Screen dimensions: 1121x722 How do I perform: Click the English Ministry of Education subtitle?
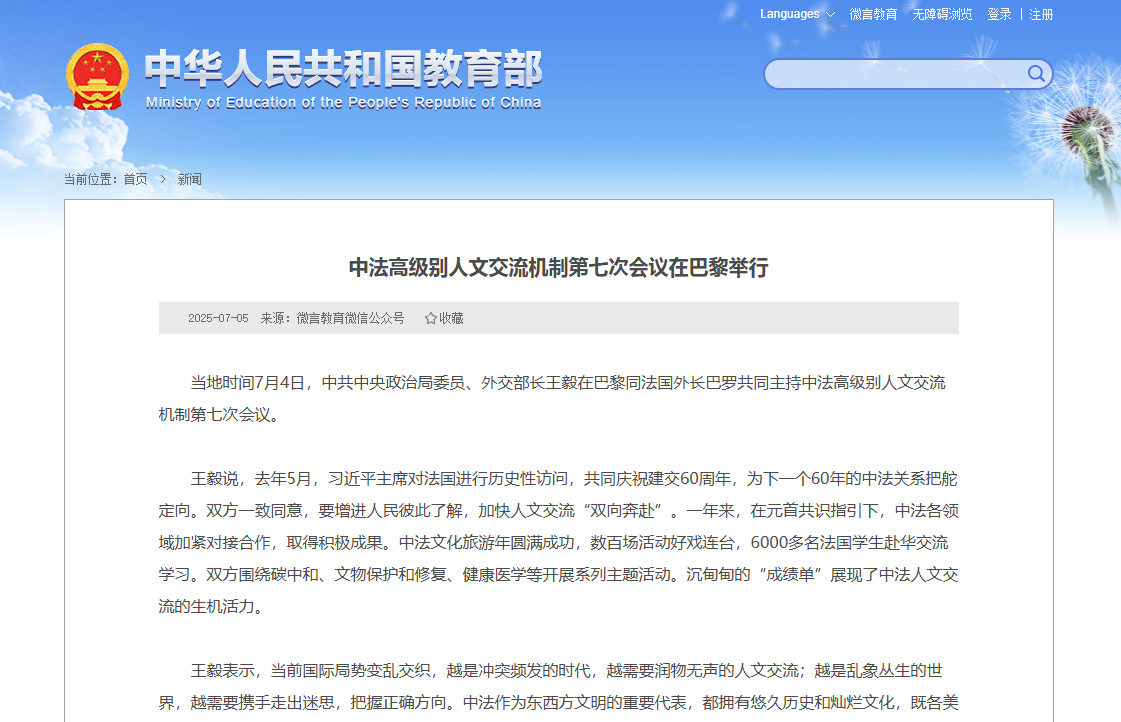343,103
